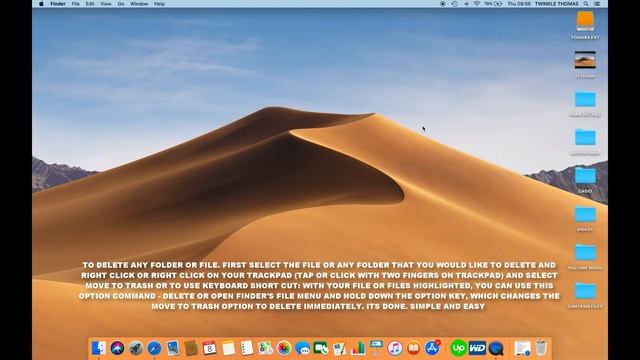Open Spotlight search magnifier icon
This screenshot has height=360, width=640.
pyautogui.click(x=586, y=4)
